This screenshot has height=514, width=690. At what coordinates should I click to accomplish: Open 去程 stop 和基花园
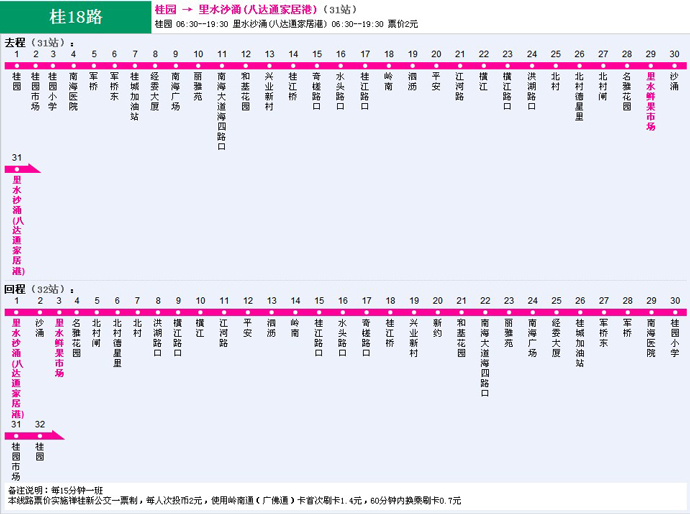[x=246, y=91]
